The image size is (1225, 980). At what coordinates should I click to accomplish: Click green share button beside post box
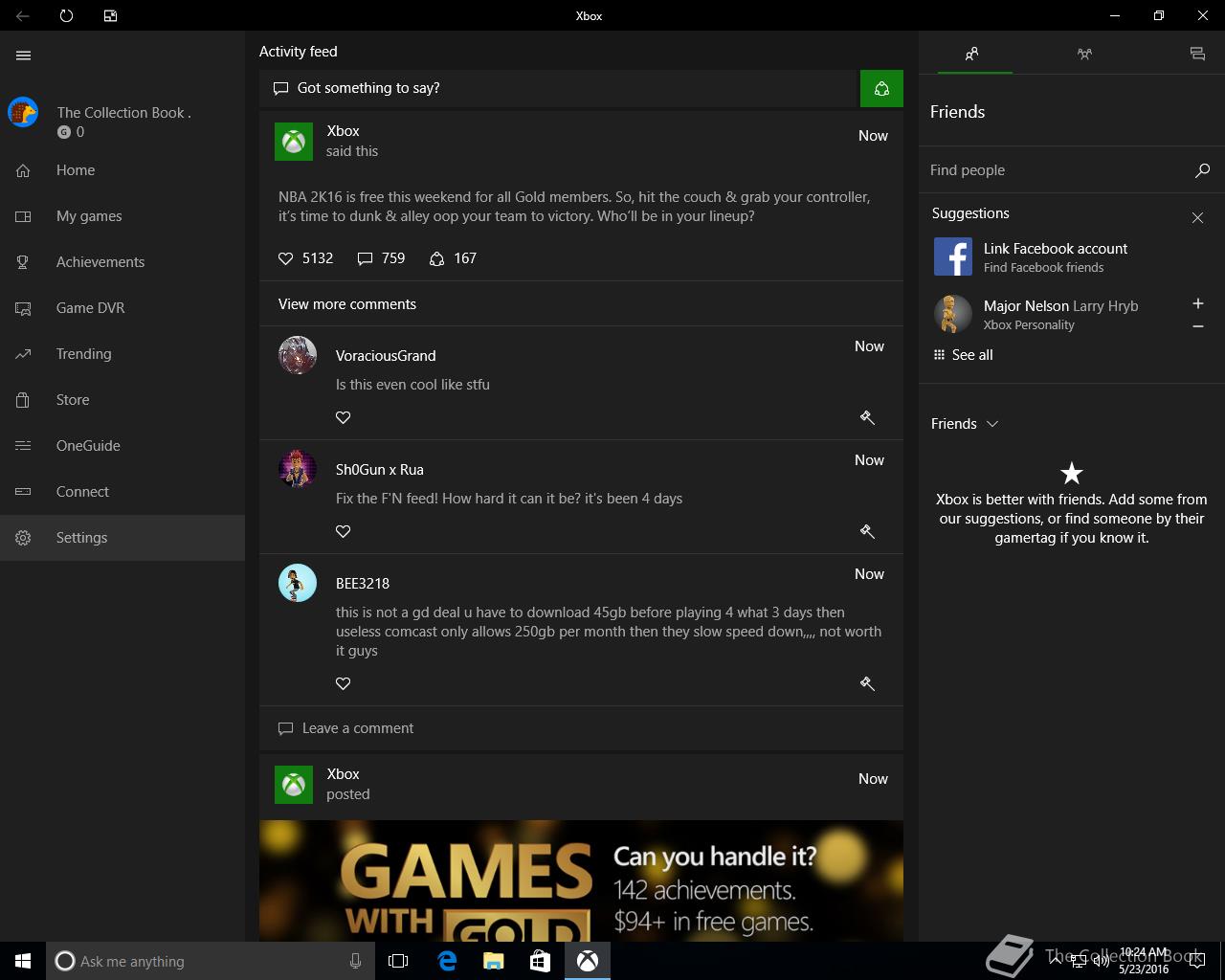881,88
